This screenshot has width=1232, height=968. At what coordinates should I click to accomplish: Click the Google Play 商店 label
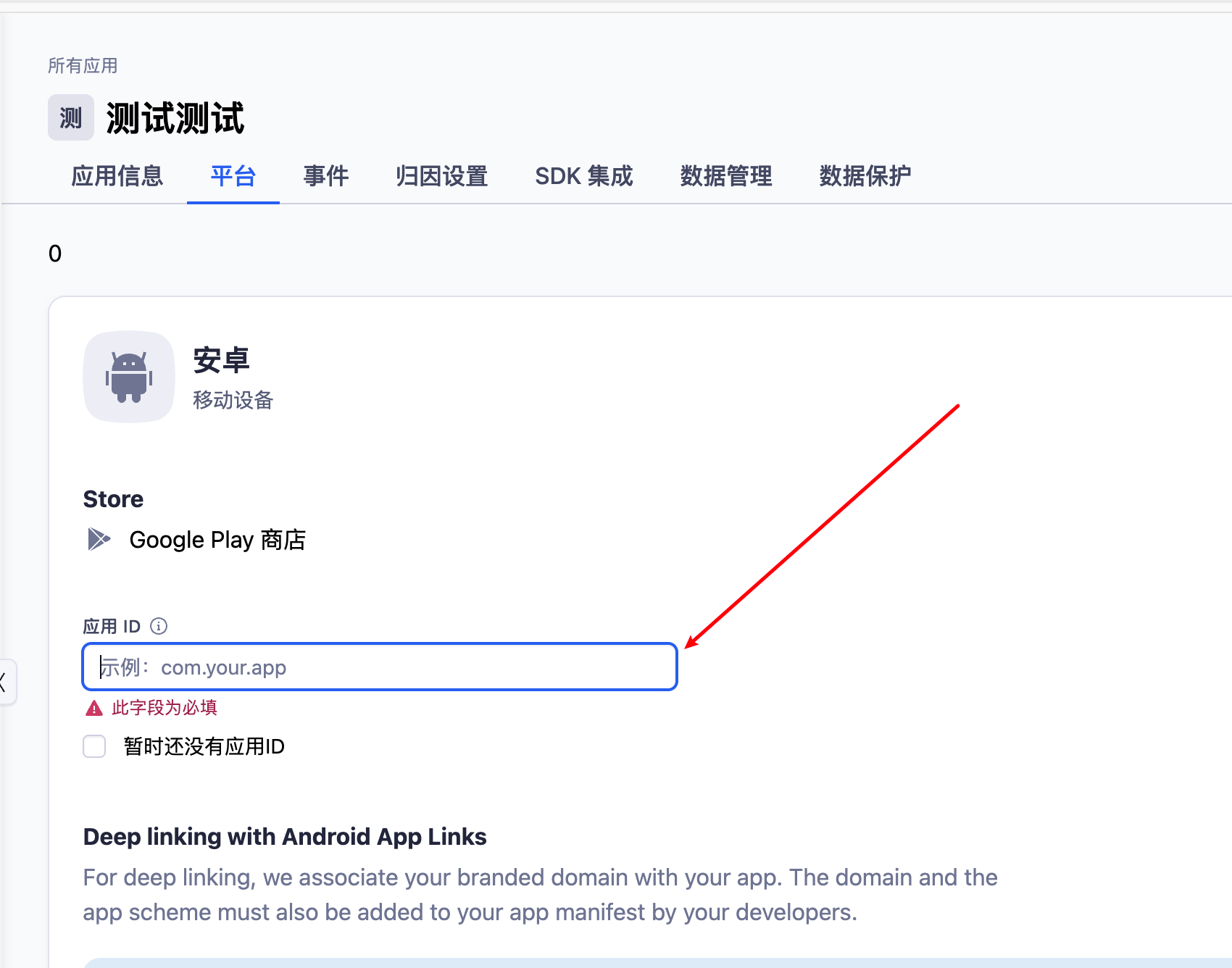point(217,540)
